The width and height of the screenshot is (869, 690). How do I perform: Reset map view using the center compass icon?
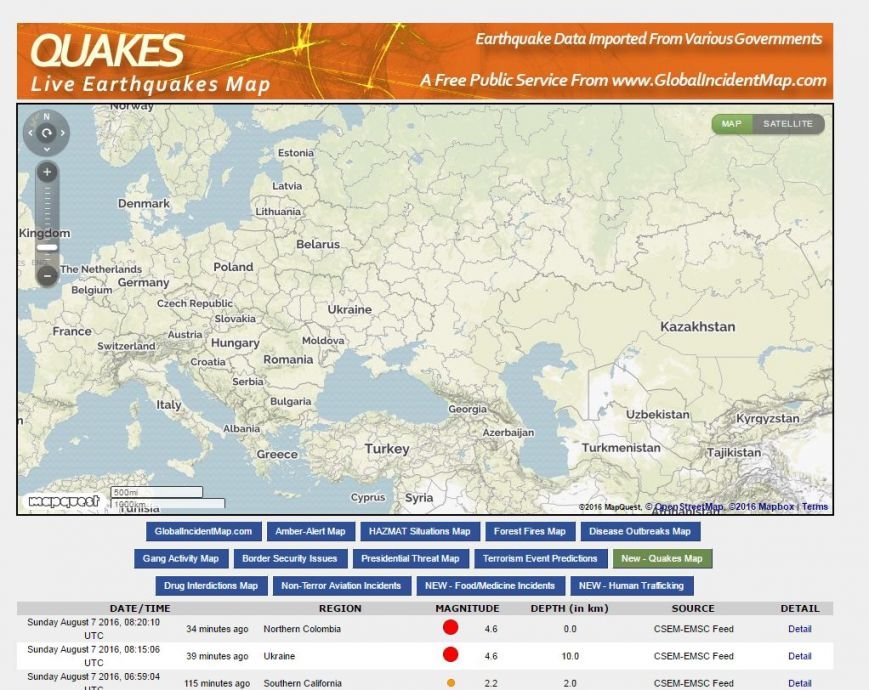click(x=47, y=133)
